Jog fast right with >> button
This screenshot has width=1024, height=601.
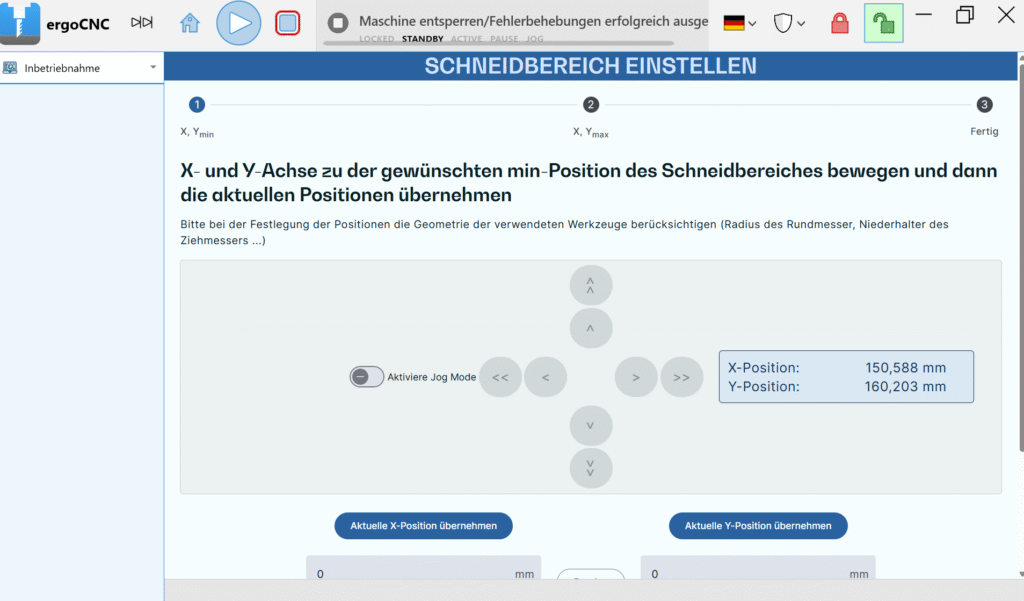681,377
